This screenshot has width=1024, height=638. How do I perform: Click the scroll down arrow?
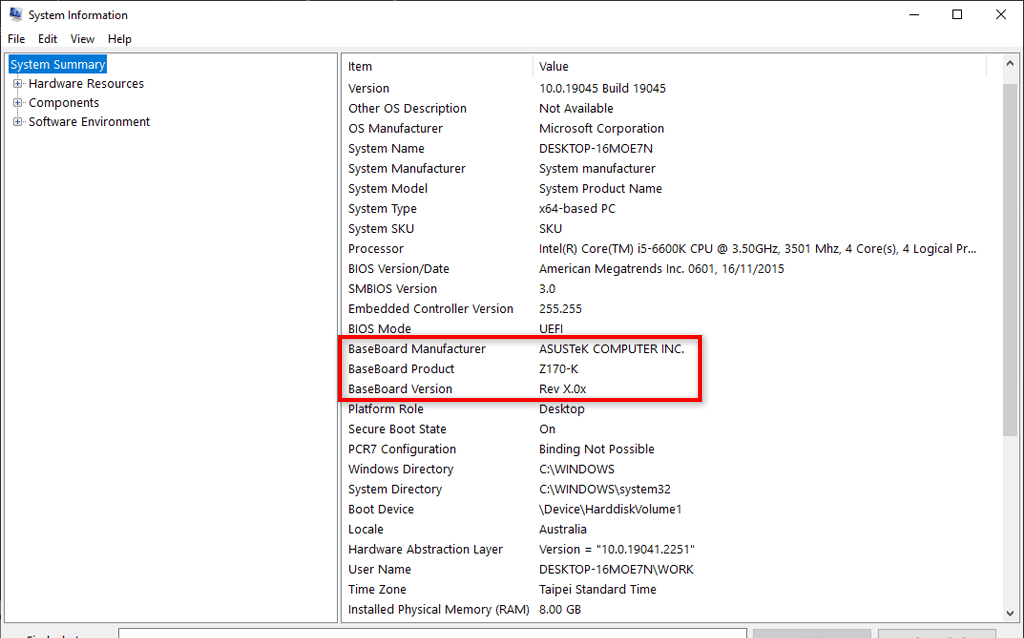[1010, 613]
